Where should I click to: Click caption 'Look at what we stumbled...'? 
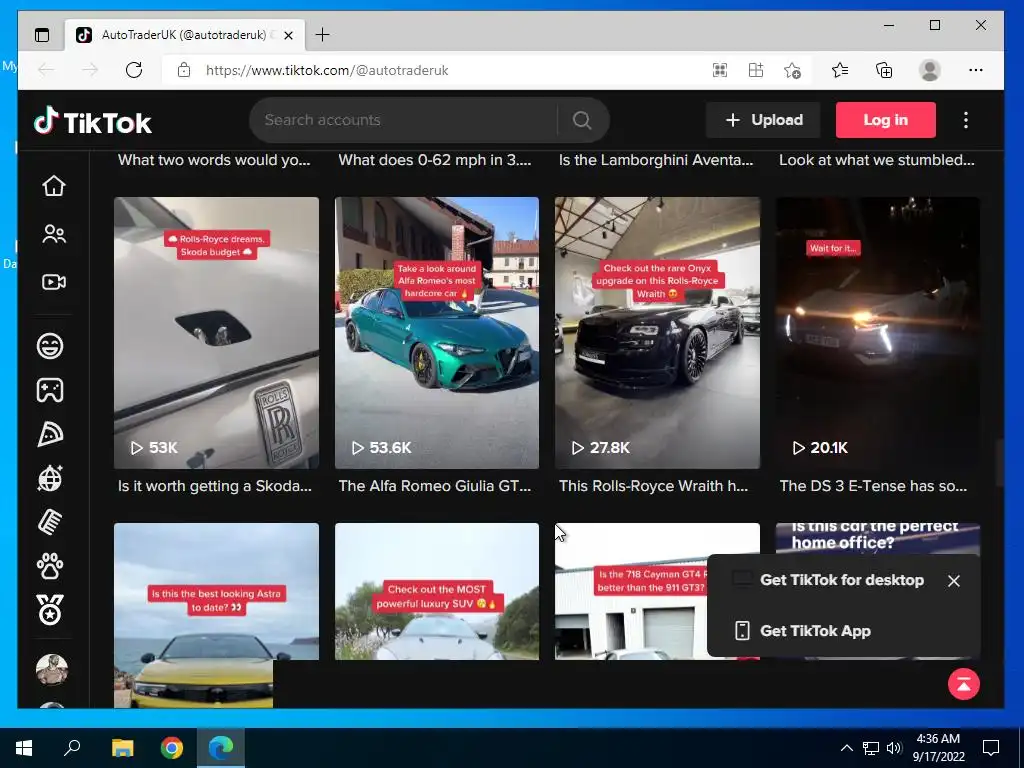(x=877, y=160)
